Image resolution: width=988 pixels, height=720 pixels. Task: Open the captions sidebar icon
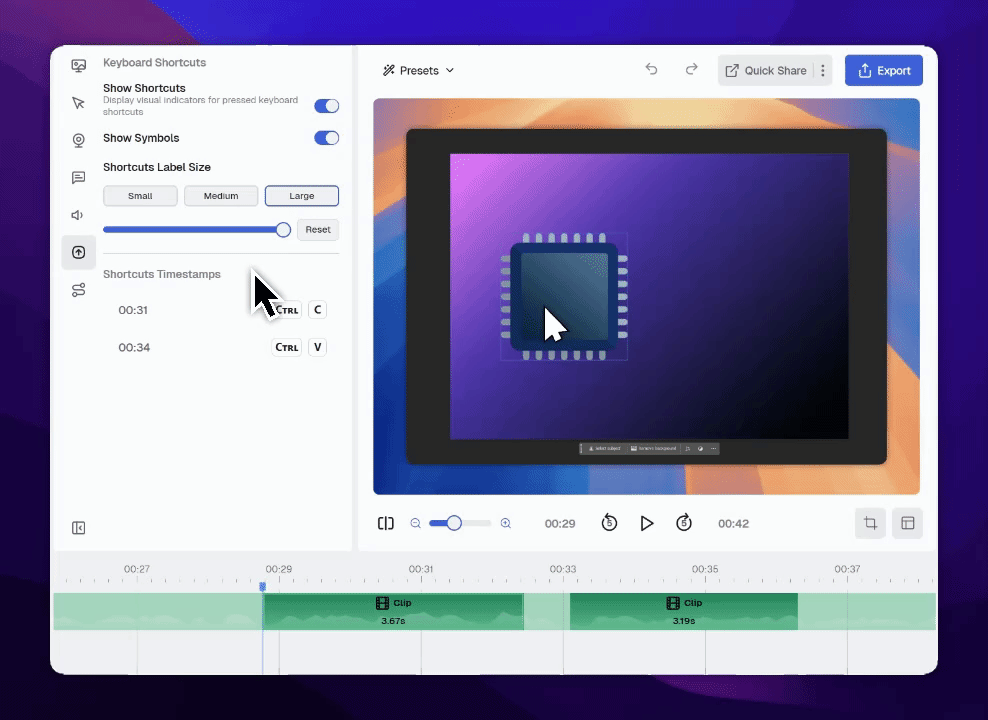[x=79, y=178]
